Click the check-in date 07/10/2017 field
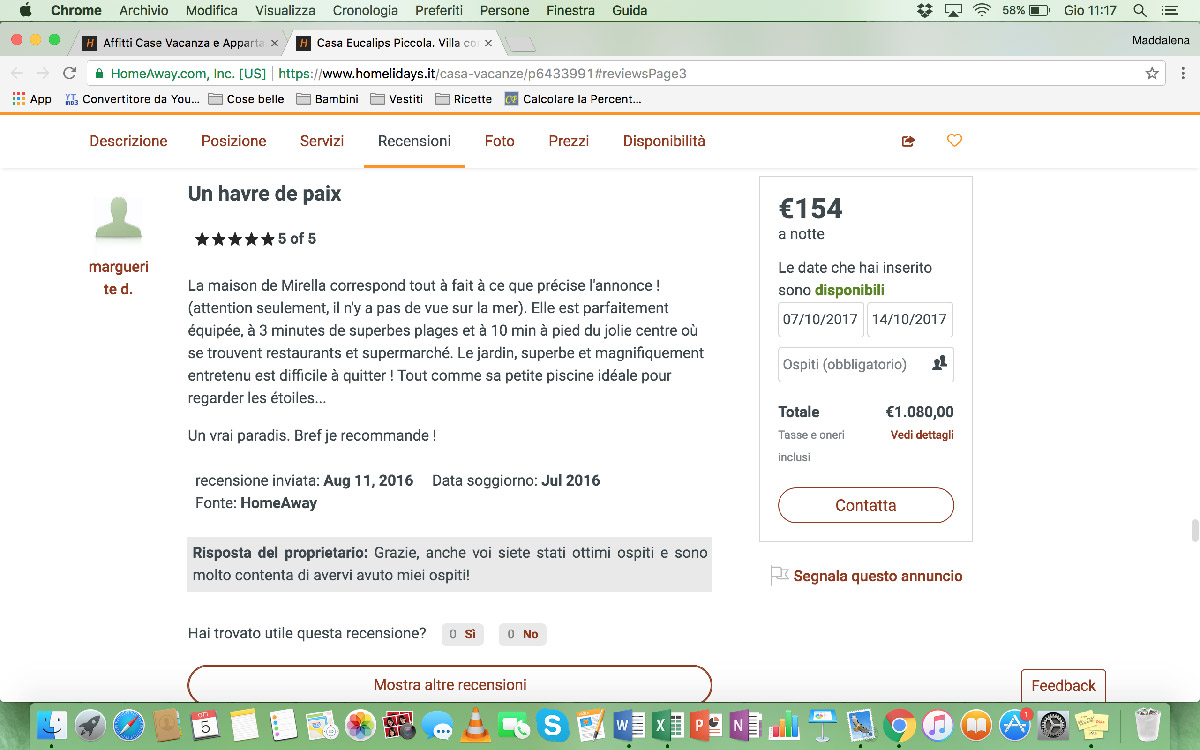 [821, 320]
